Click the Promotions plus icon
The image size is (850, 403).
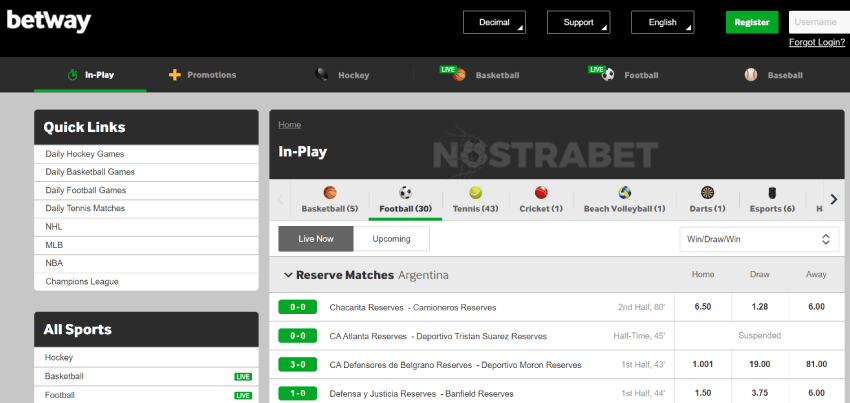pos(175,75)
